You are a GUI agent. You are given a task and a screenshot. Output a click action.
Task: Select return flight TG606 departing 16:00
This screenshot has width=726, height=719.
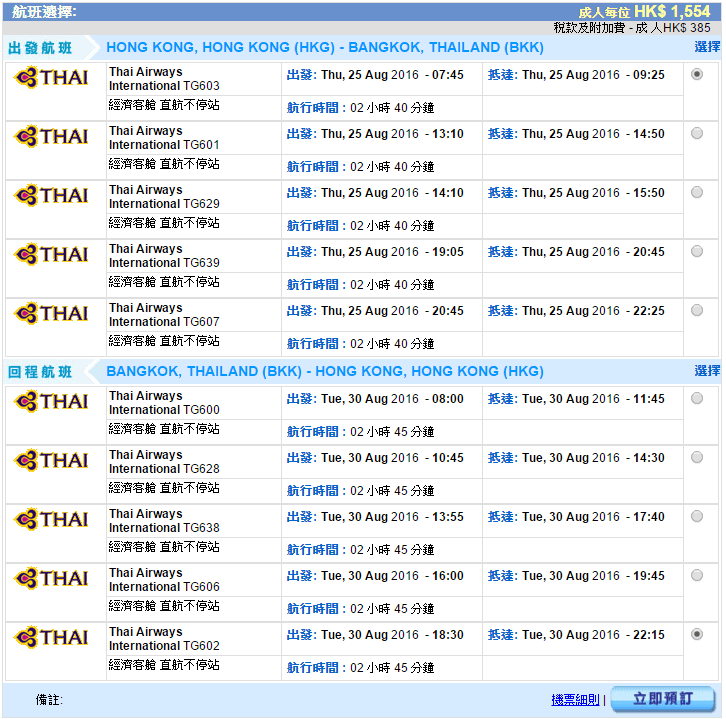(697, 575)
